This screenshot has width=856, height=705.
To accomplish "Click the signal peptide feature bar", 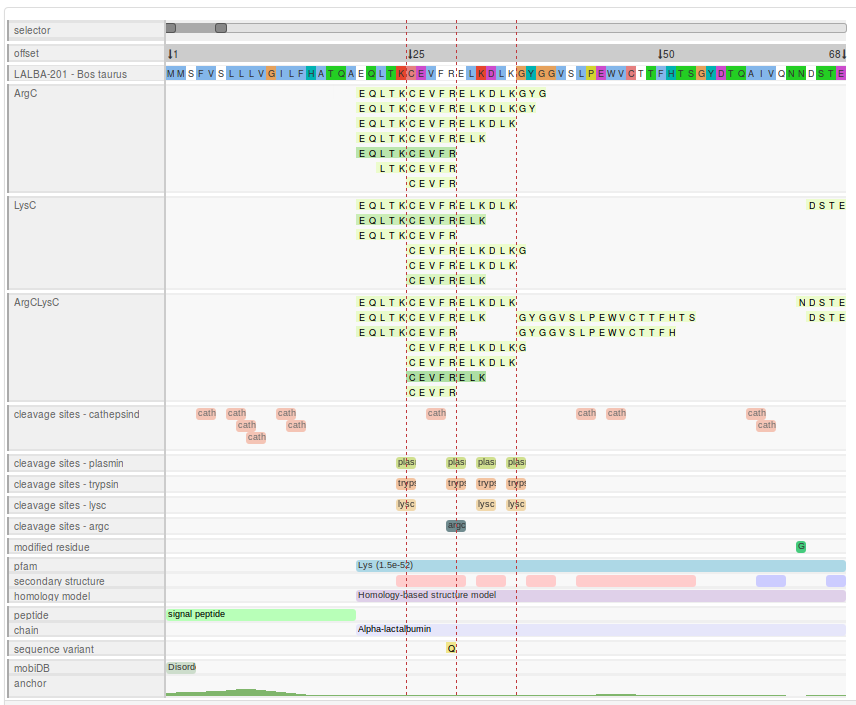I will 260,615.
